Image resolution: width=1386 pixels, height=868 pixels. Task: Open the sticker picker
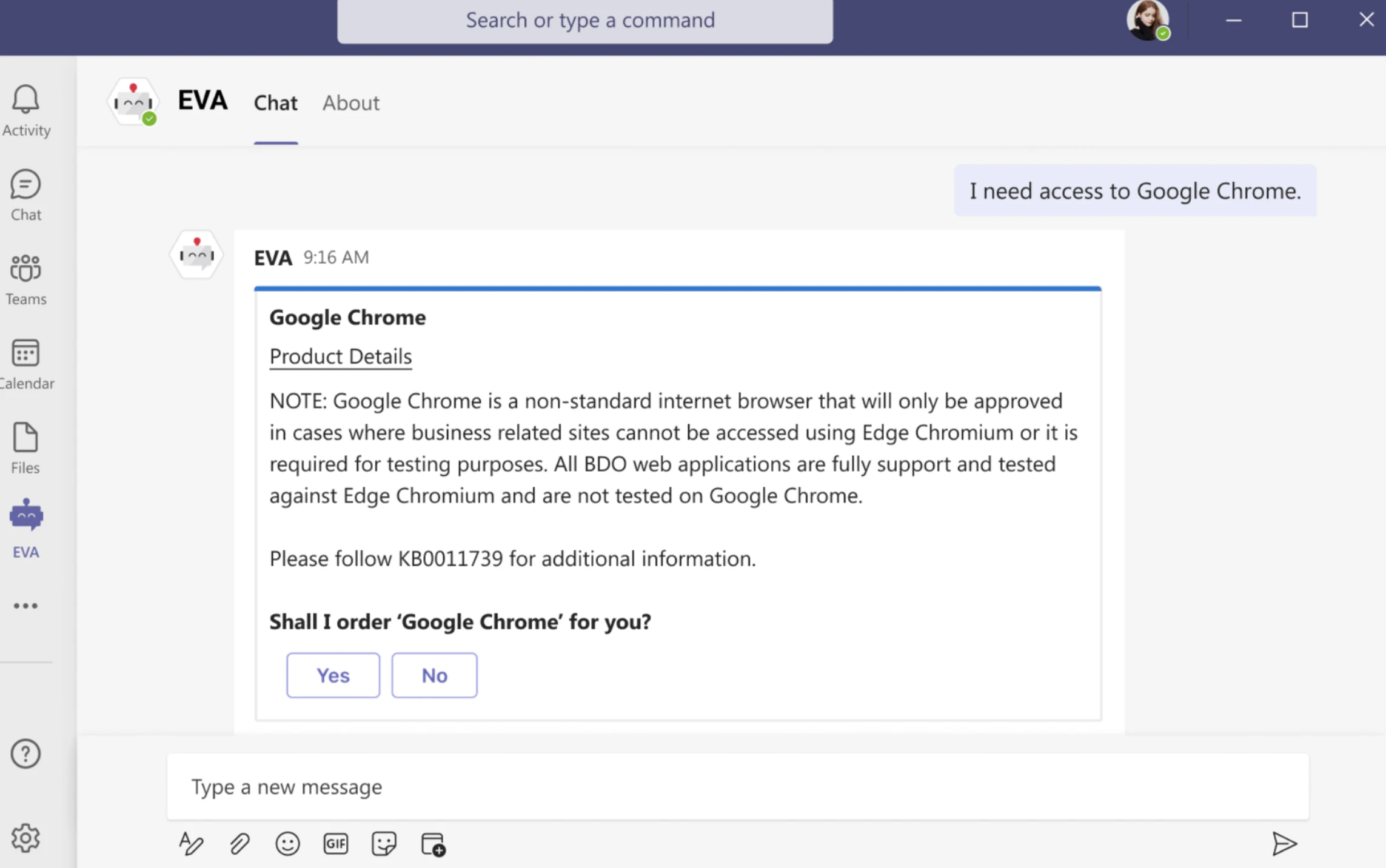pos(384,843)
